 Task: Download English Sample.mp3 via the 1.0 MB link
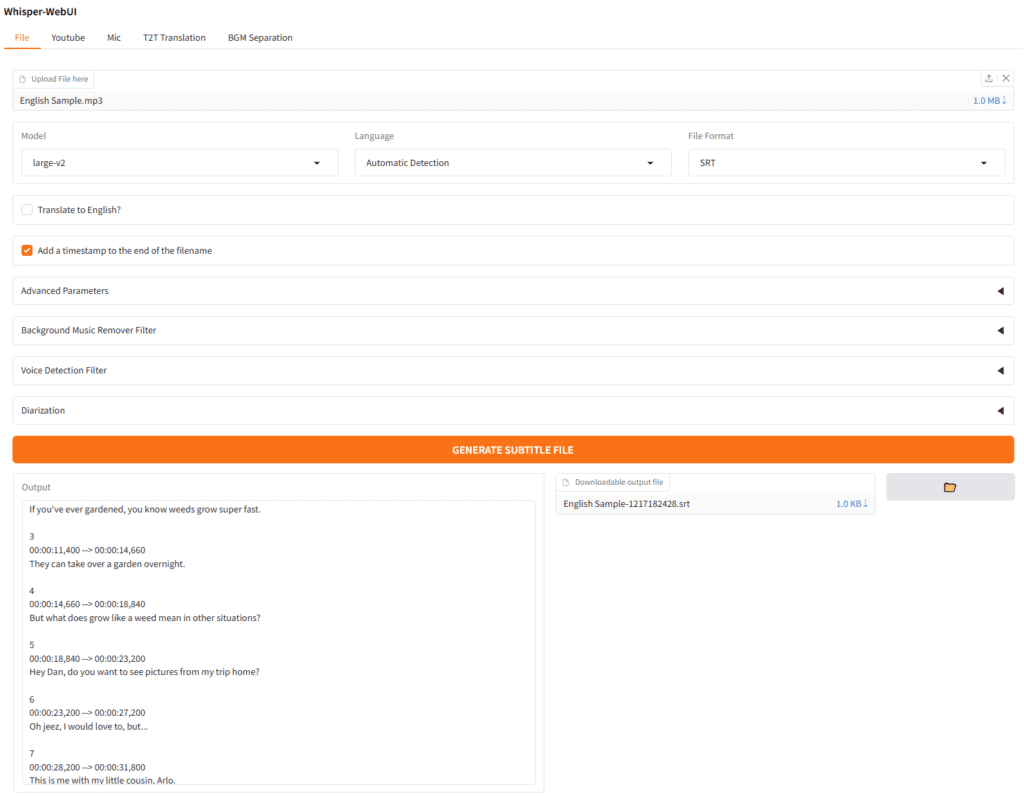pyautogui.click(x=989, y=101)
